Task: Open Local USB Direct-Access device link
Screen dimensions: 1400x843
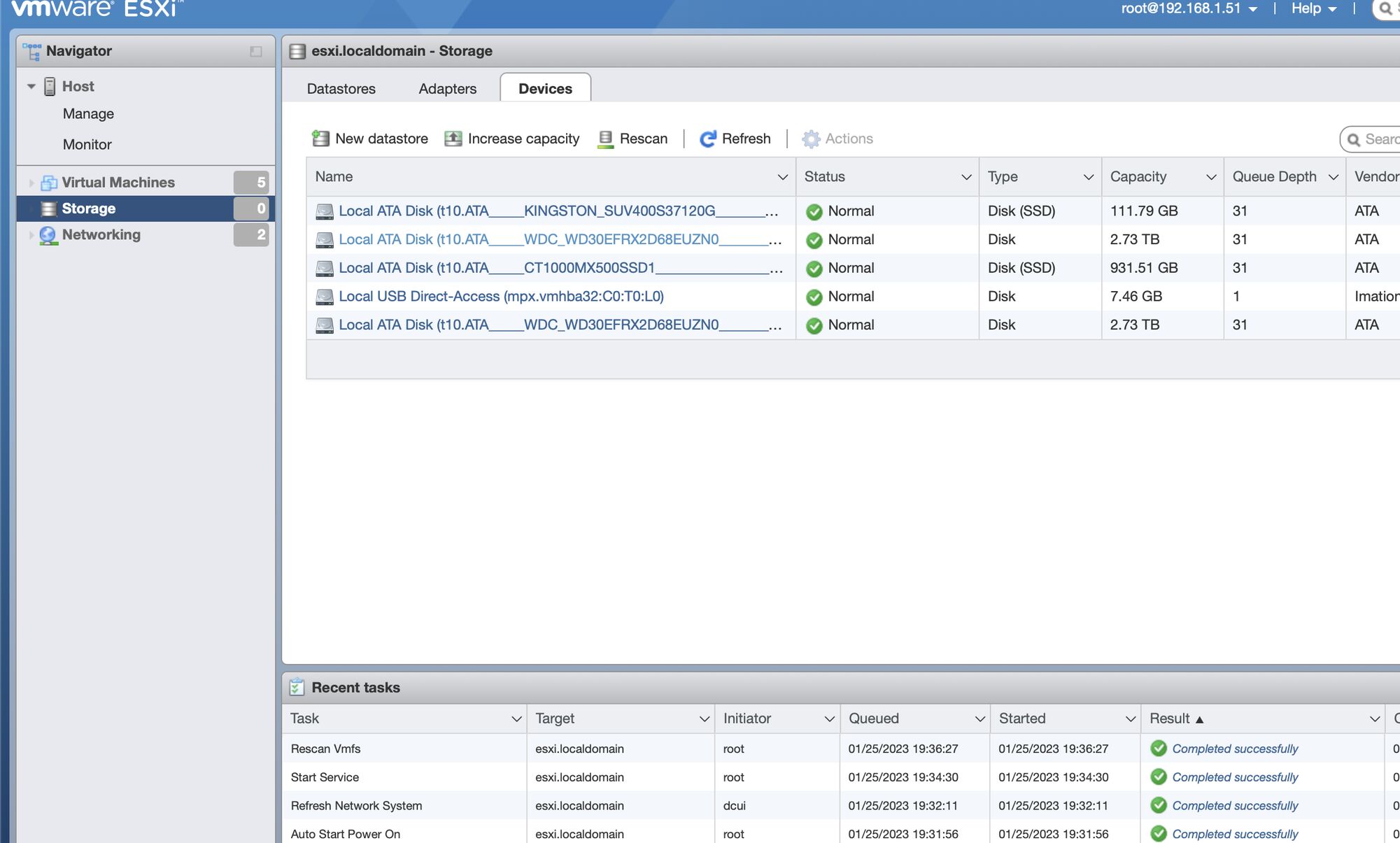Action: (502, 297)
